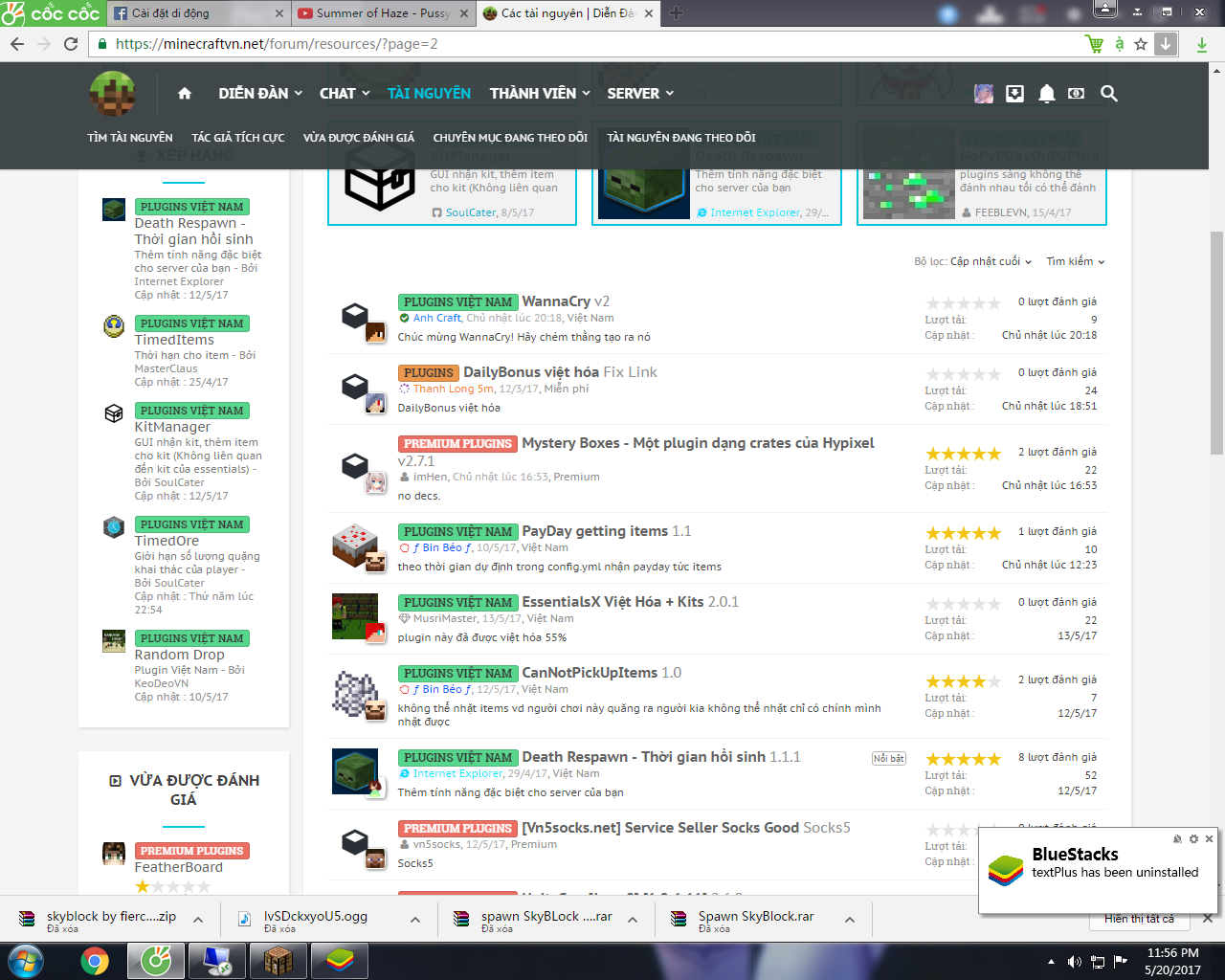Screen dimensions: 1225x980
Task: Expand the THÀNH VIÊN dropdown menu
Action: [x=539, y=93]
